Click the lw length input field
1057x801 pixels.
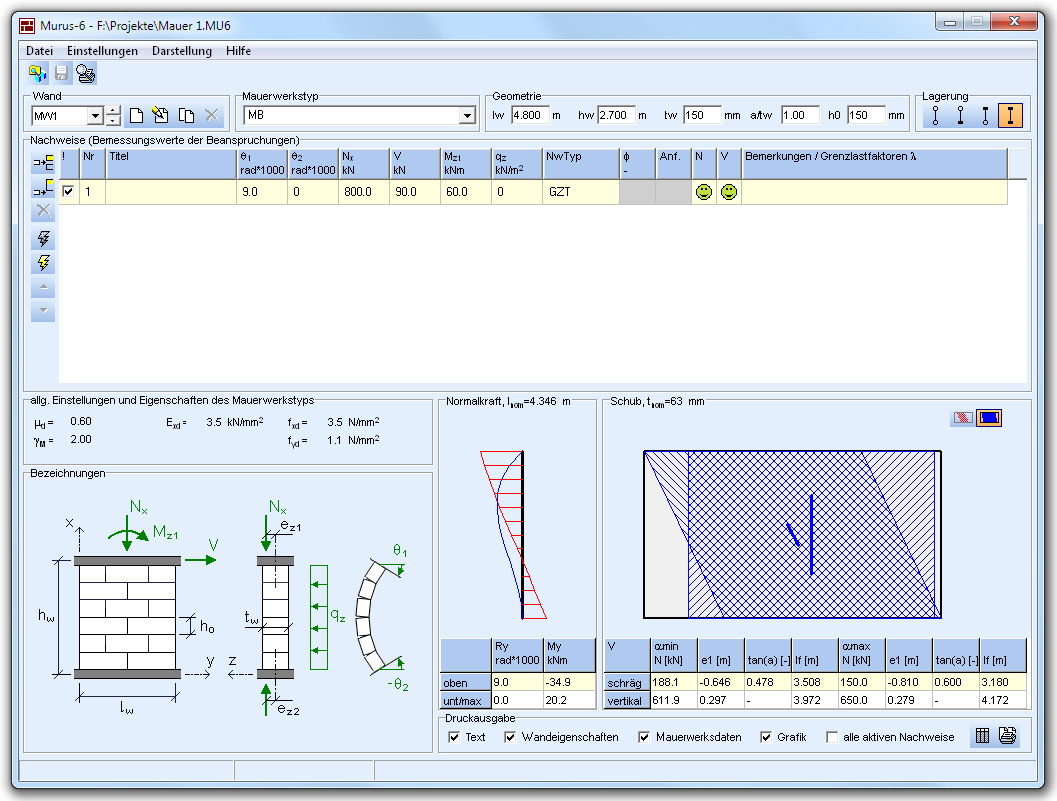(530, 116)
